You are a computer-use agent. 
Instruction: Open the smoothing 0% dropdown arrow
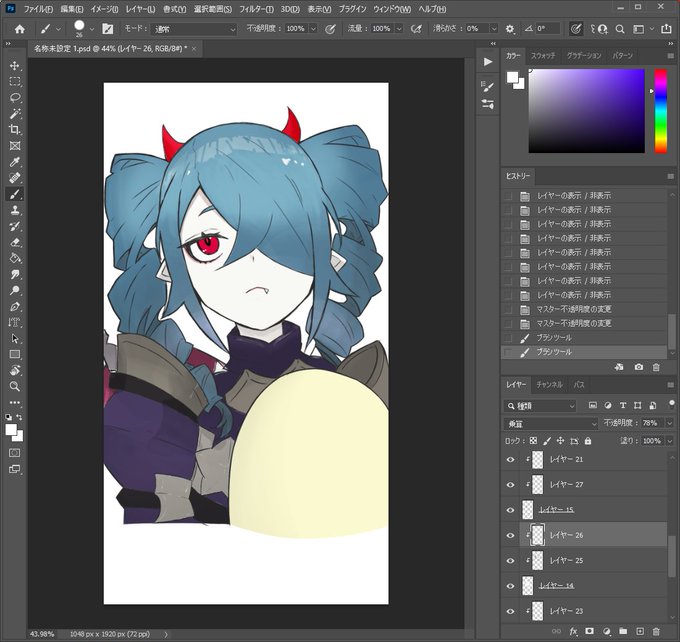pyautogui.click(x=494, y=29)
